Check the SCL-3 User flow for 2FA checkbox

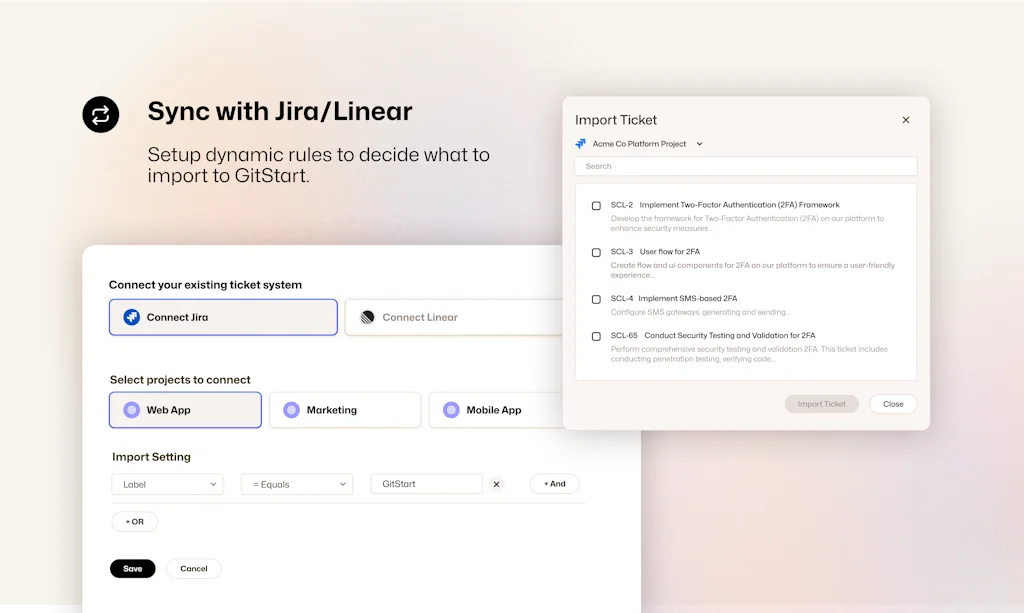[x=596, y=252]
